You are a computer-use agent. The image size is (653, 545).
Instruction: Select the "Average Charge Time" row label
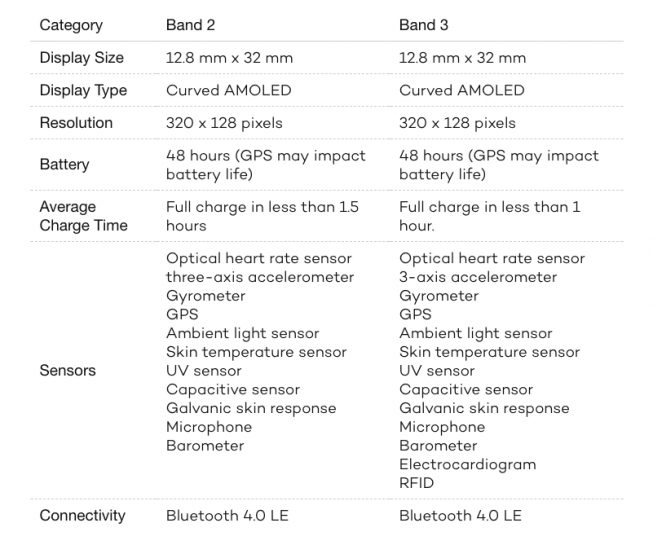(83, 216)
